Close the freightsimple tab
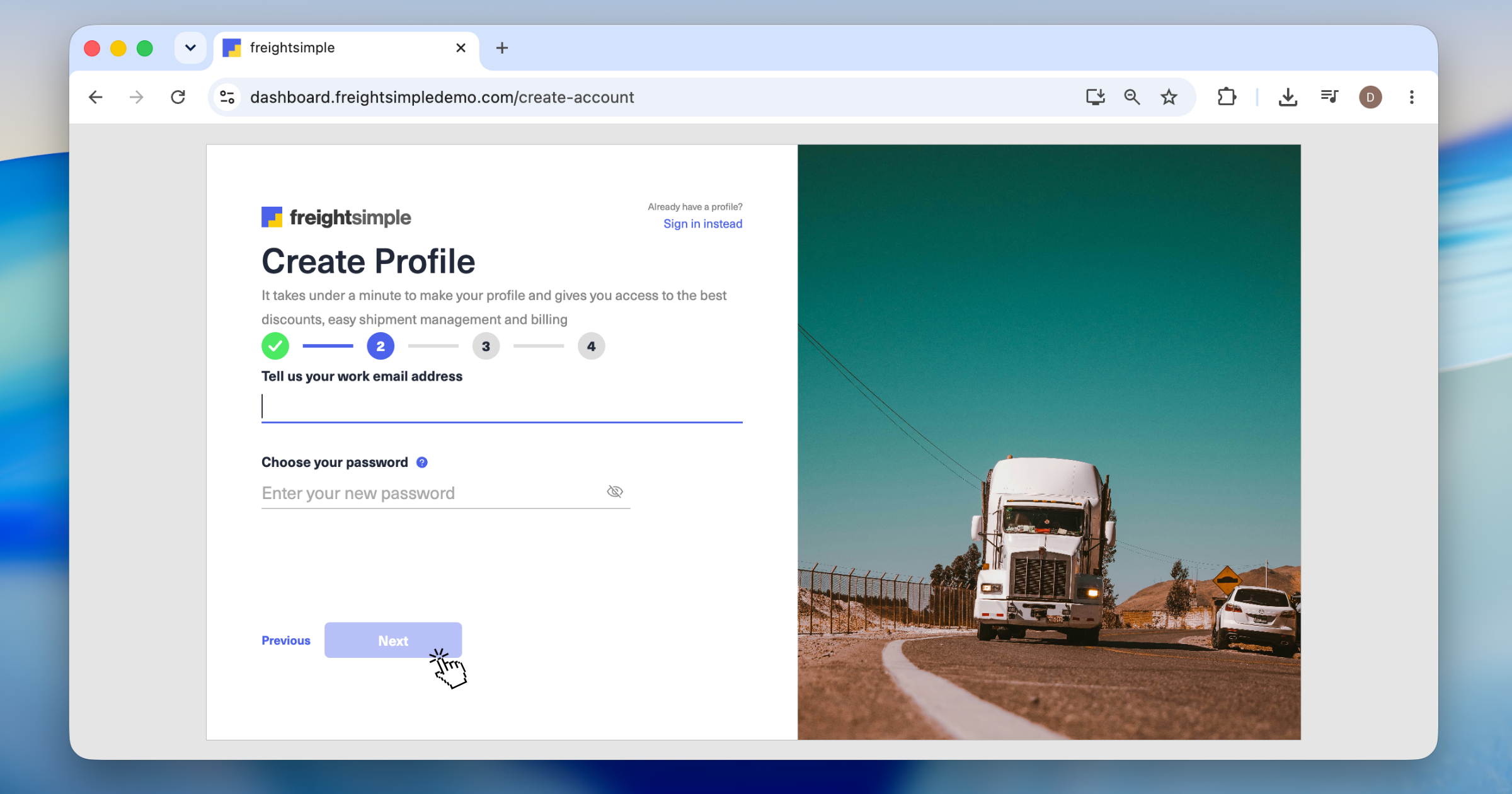The width and height of the screenshot is (1512, 794). (461, 48)
